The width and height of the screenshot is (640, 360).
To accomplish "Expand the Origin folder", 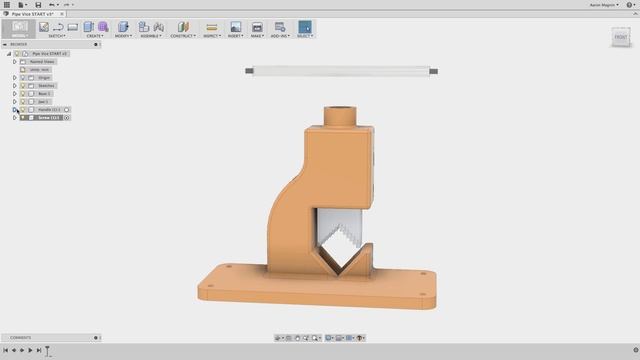I will click(15, 78).
